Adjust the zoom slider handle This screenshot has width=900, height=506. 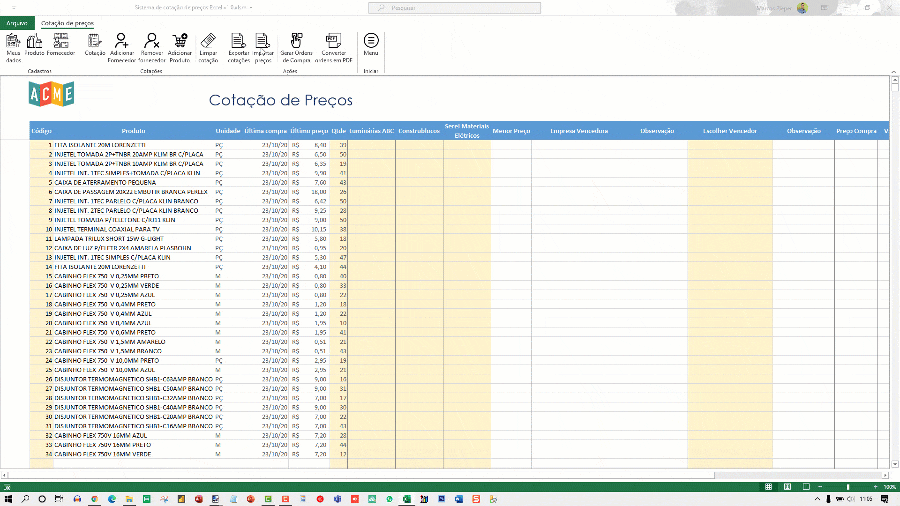point(848,486)
